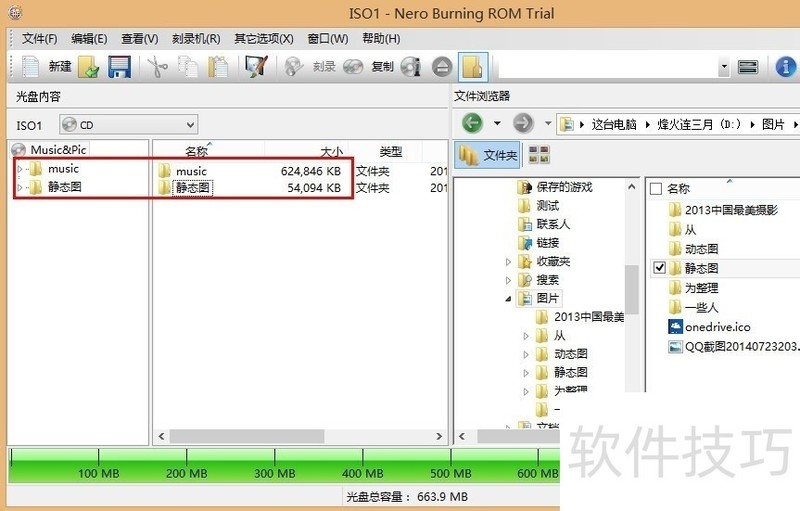This screenshot has height=511, width=800.
Task: Toggle the file browser folder icon
Action: click(x=473, y=67)
